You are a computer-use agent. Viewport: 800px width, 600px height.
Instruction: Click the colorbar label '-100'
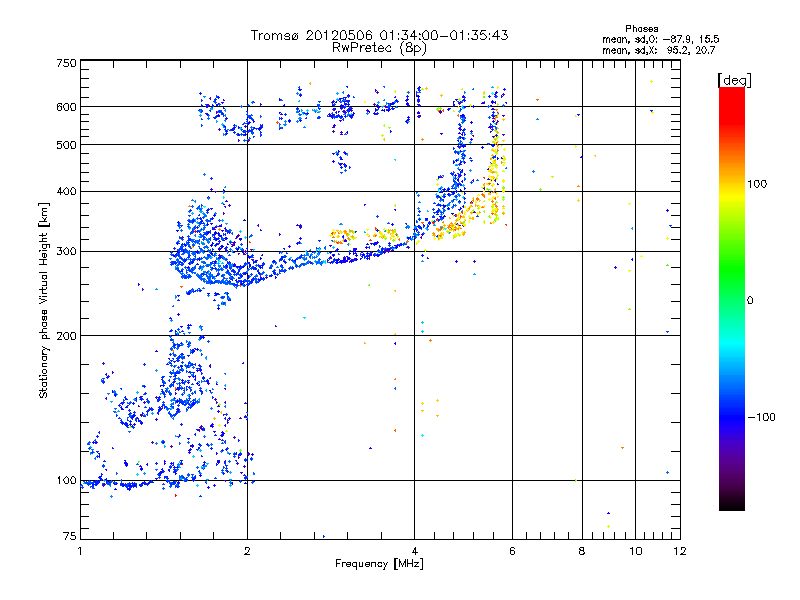(761, 417)
